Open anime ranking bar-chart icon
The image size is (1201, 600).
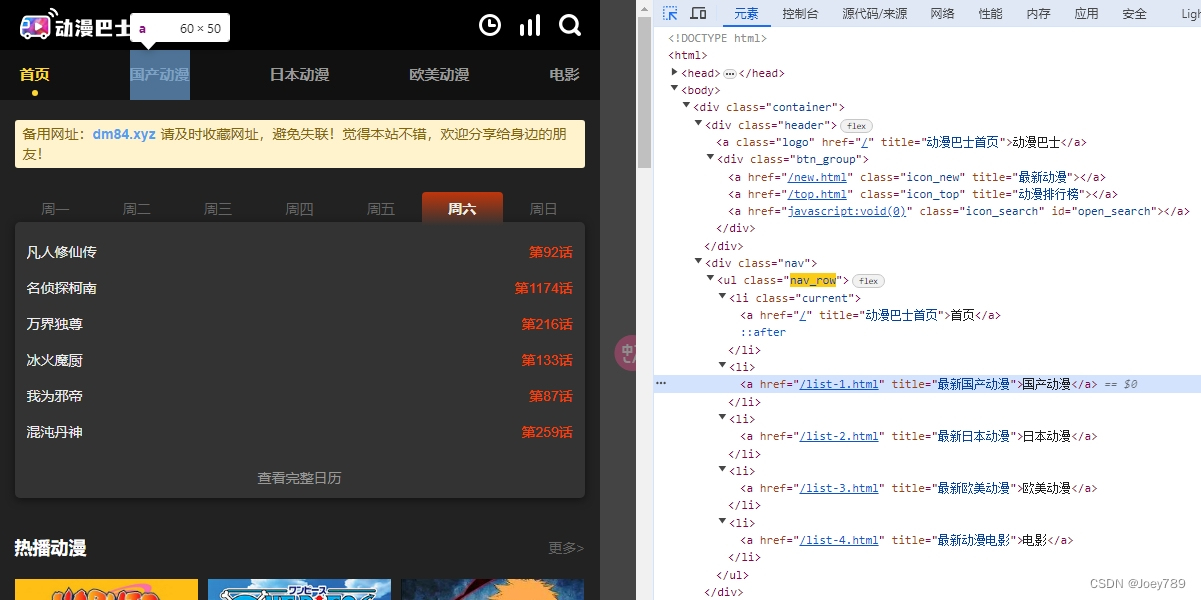coord(530,25)
